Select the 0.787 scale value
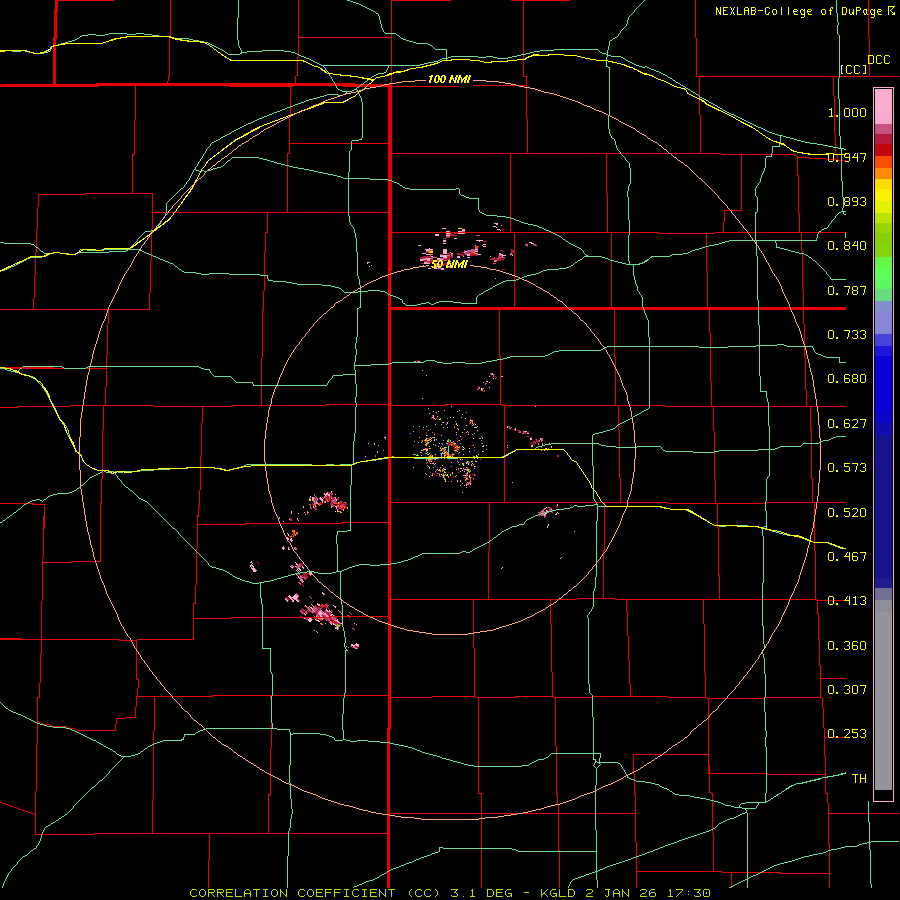The width and height of the screenshot is (900, 900). 847,290
